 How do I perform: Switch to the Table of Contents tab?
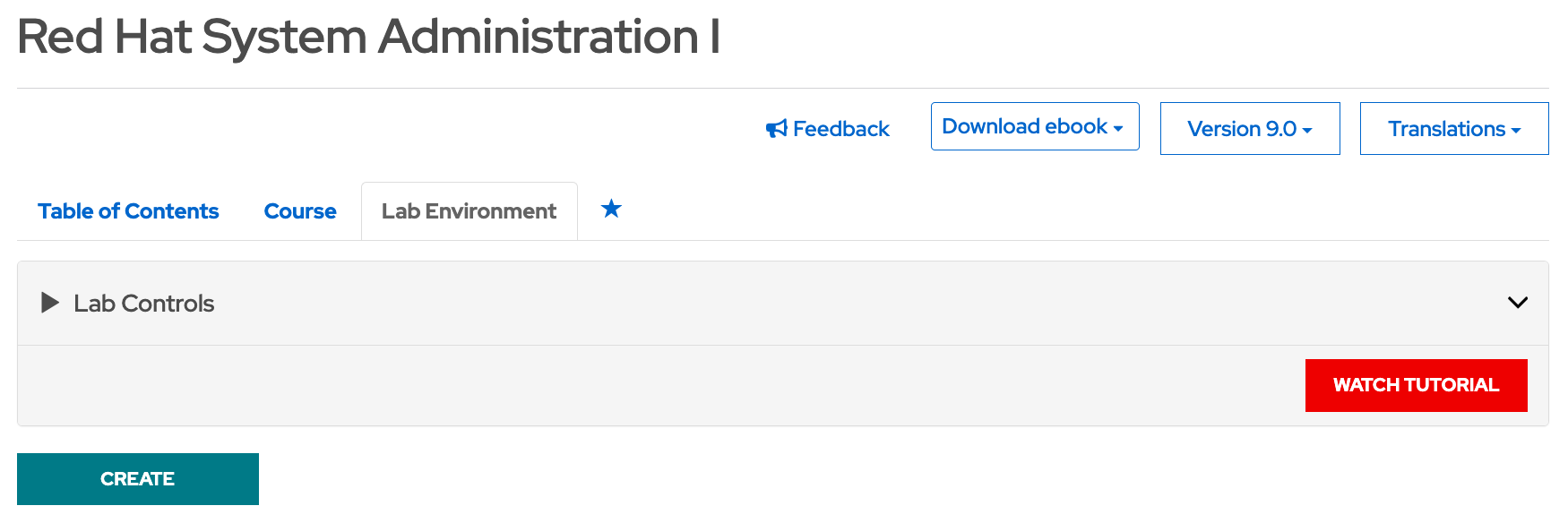pyautogui.click(x=128, y=210)
